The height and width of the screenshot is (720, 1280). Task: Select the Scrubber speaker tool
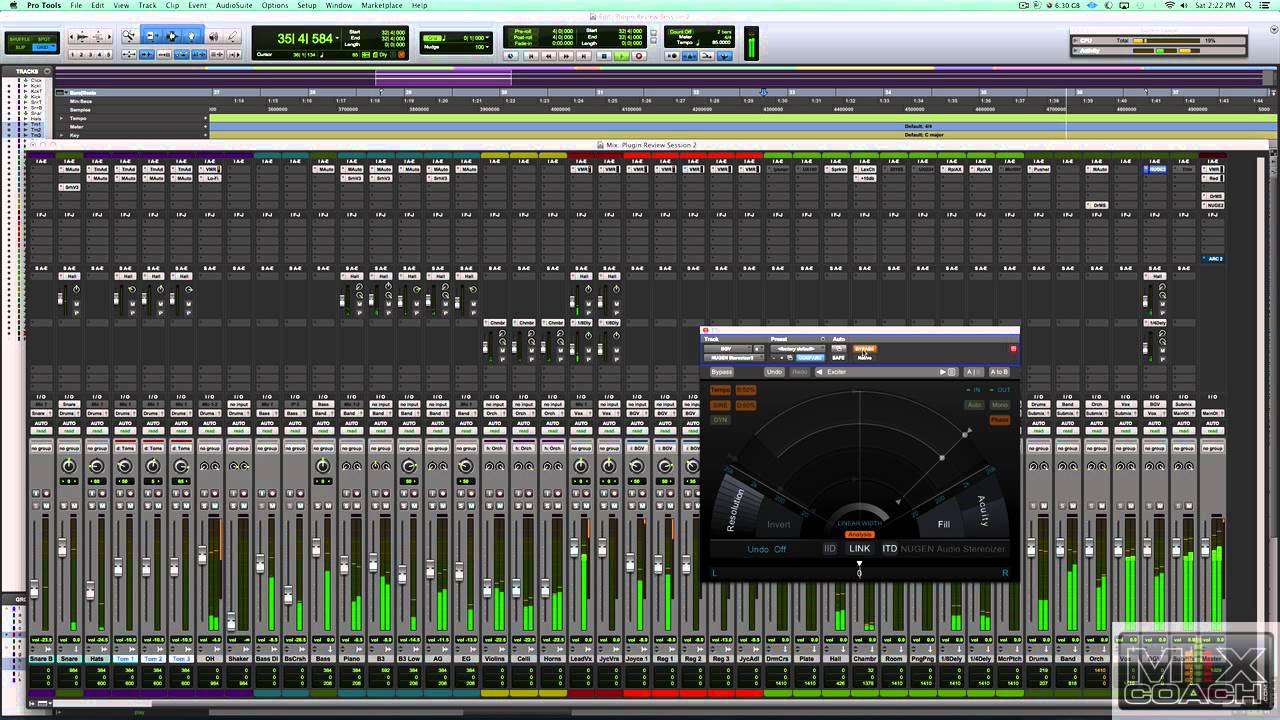coord(213,36)
